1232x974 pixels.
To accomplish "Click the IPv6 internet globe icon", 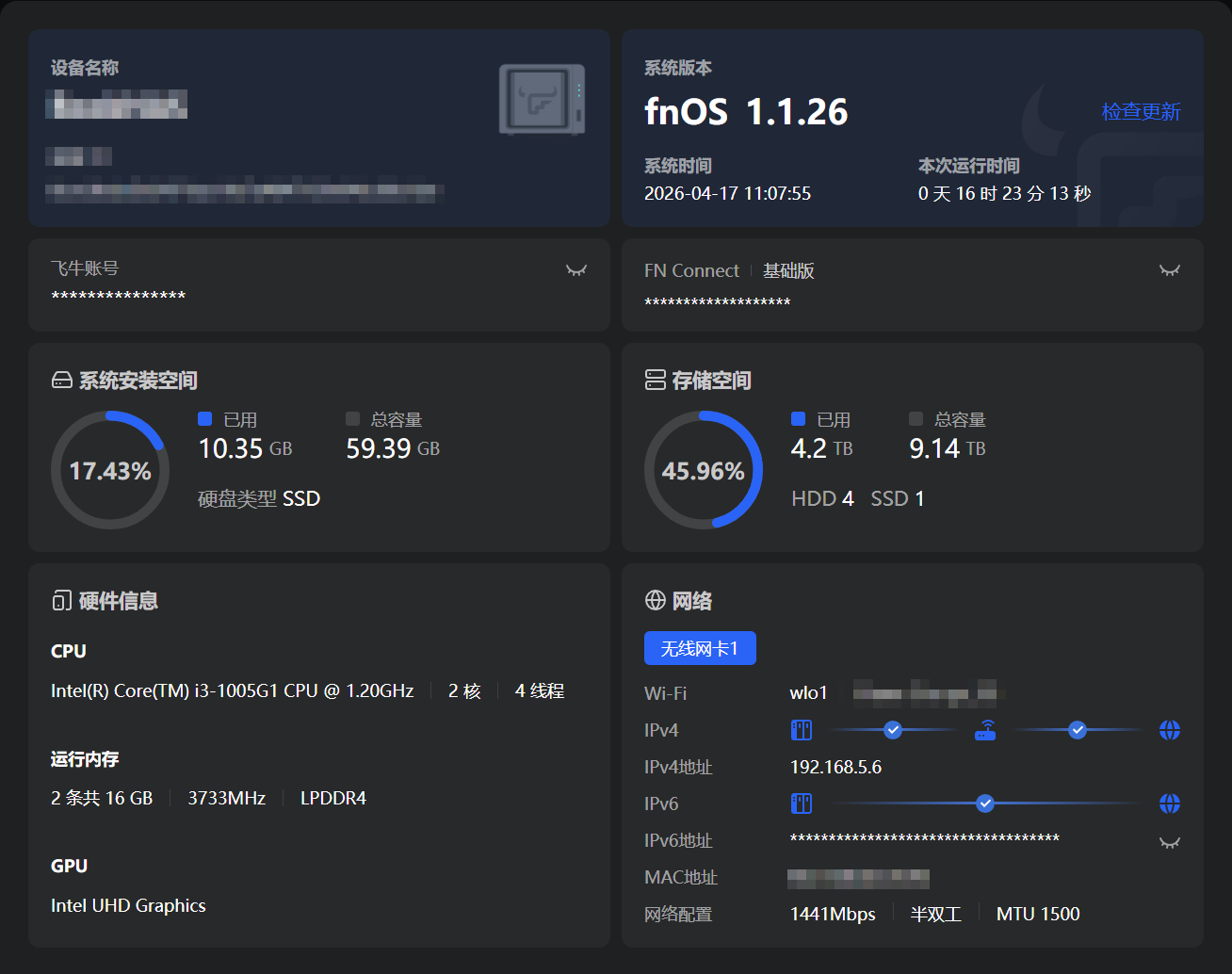I will 1170,804.
